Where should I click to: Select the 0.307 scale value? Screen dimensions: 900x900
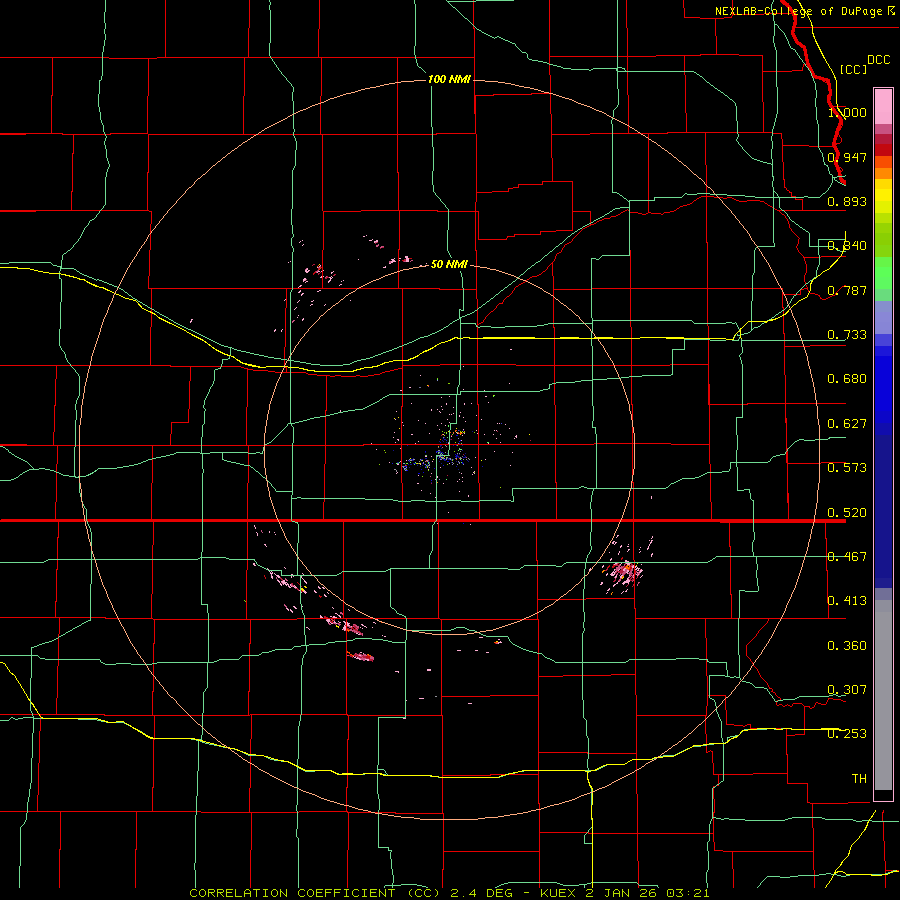[x=847, y=689]
